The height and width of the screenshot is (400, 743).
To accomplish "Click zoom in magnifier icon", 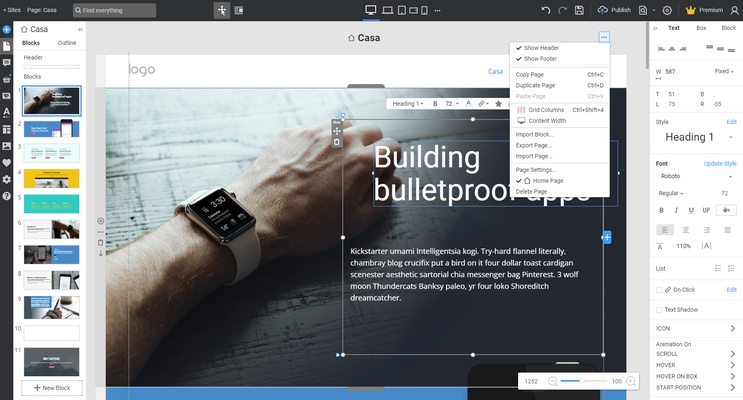I will coord(631,381).
